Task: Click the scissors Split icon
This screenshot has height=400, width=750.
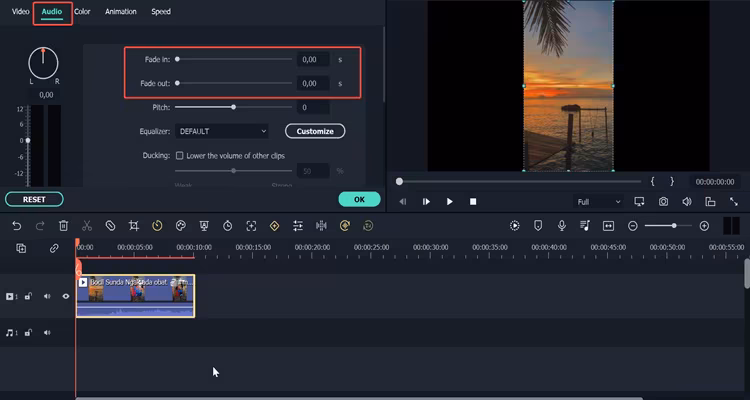Action: coord(87,226)
